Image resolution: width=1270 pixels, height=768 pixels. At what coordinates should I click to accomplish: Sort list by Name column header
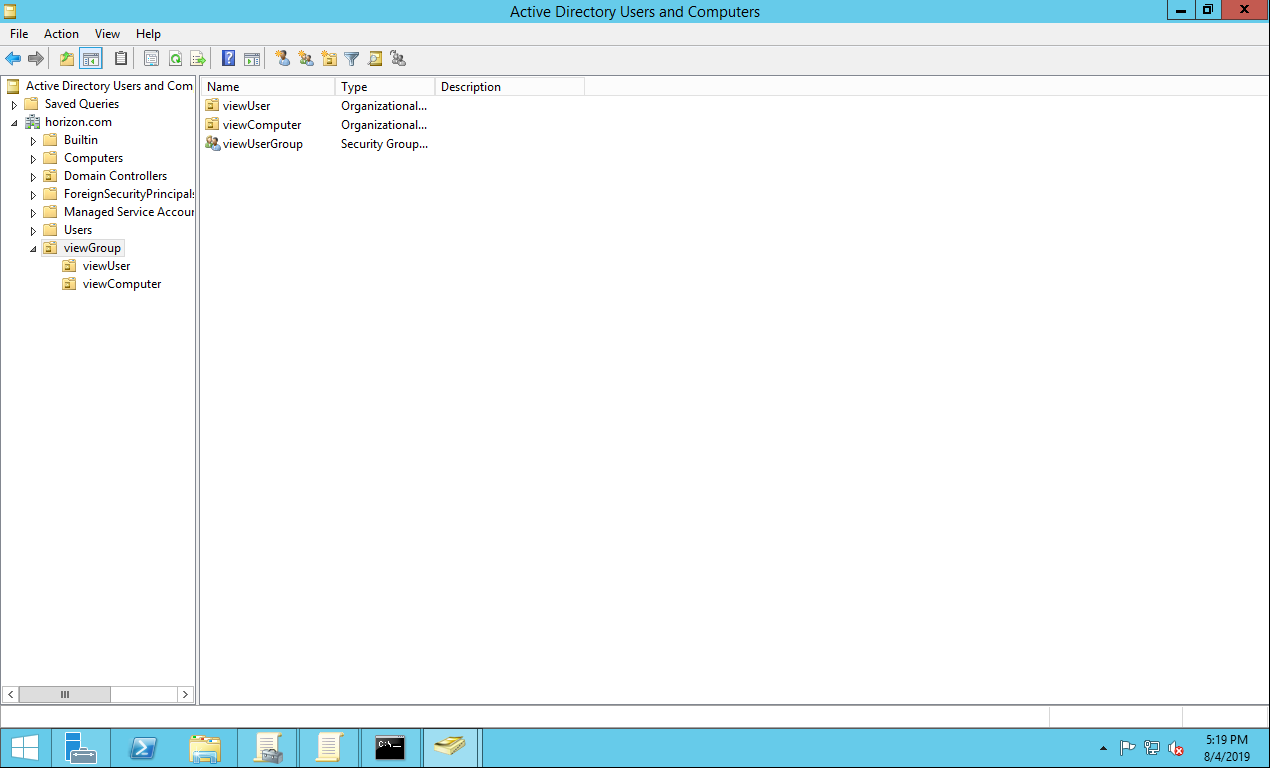click(x=267, y=87)
